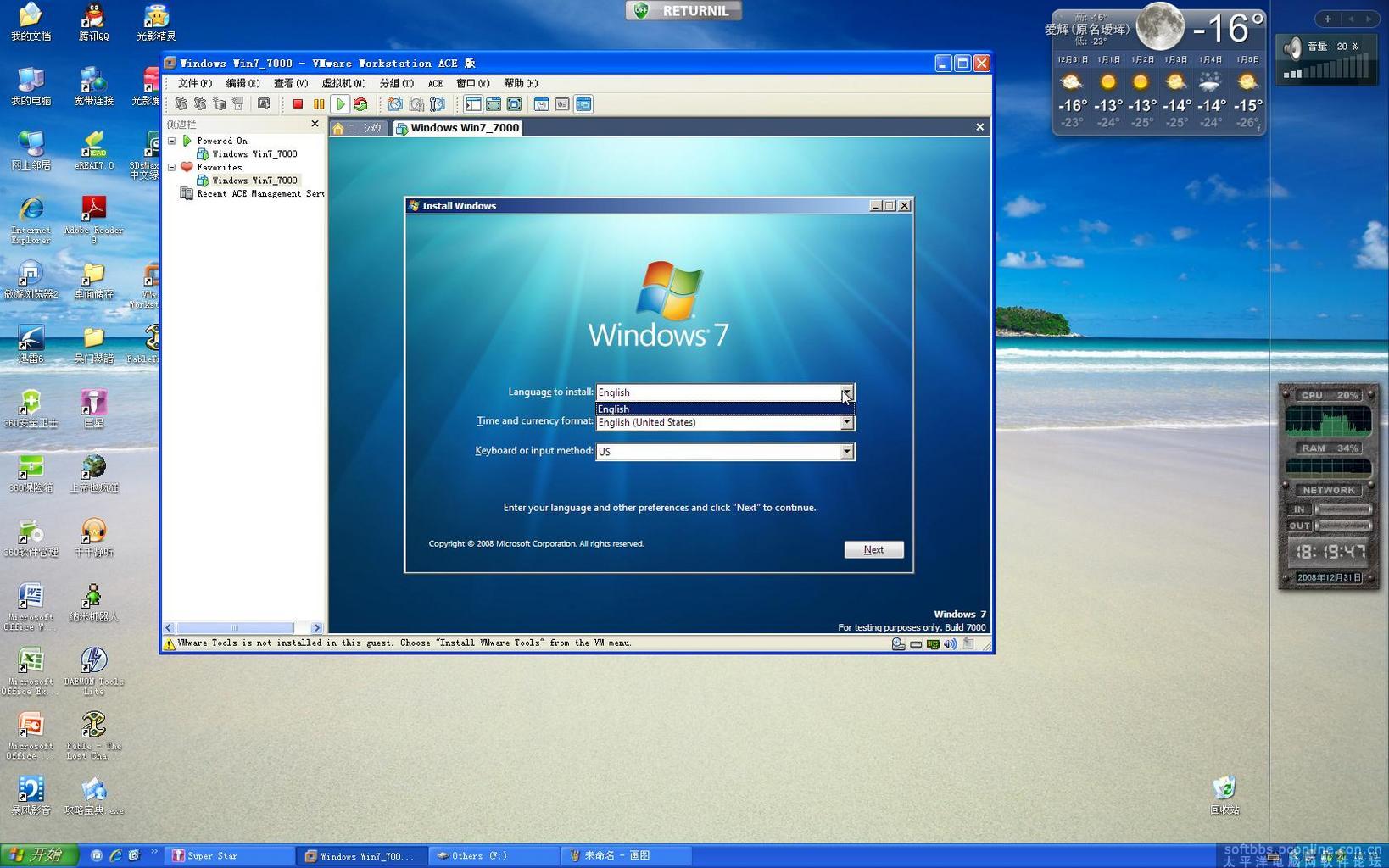Open 回收站 recycle bin icon

1224,795
